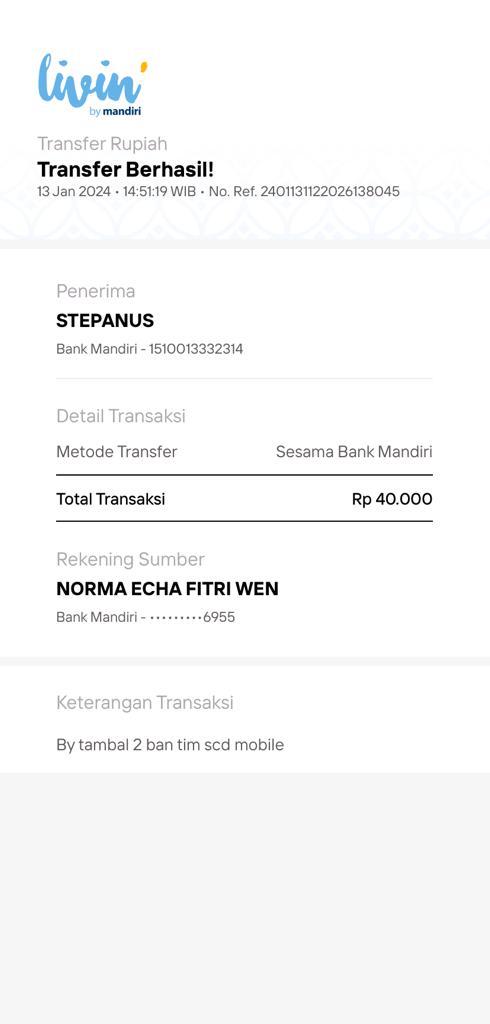Select the date 13 Jan 2024
Screen dimensions: 490x1024
74,192
